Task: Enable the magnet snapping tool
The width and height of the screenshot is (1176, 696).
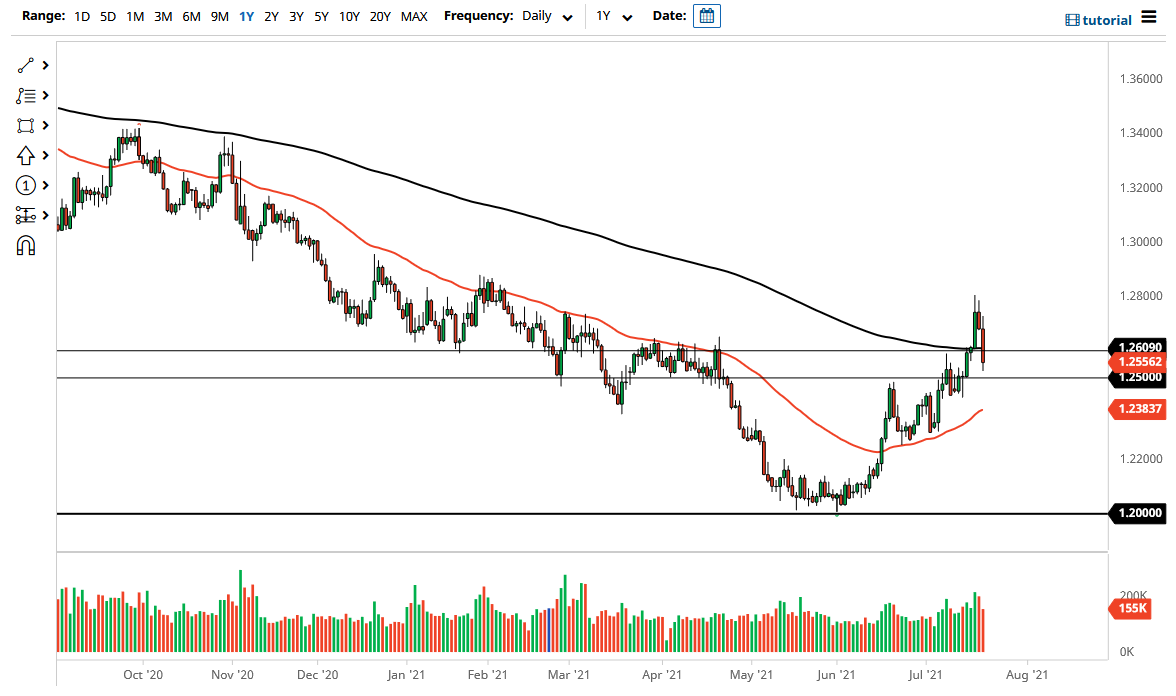Action: click(26, 243)
